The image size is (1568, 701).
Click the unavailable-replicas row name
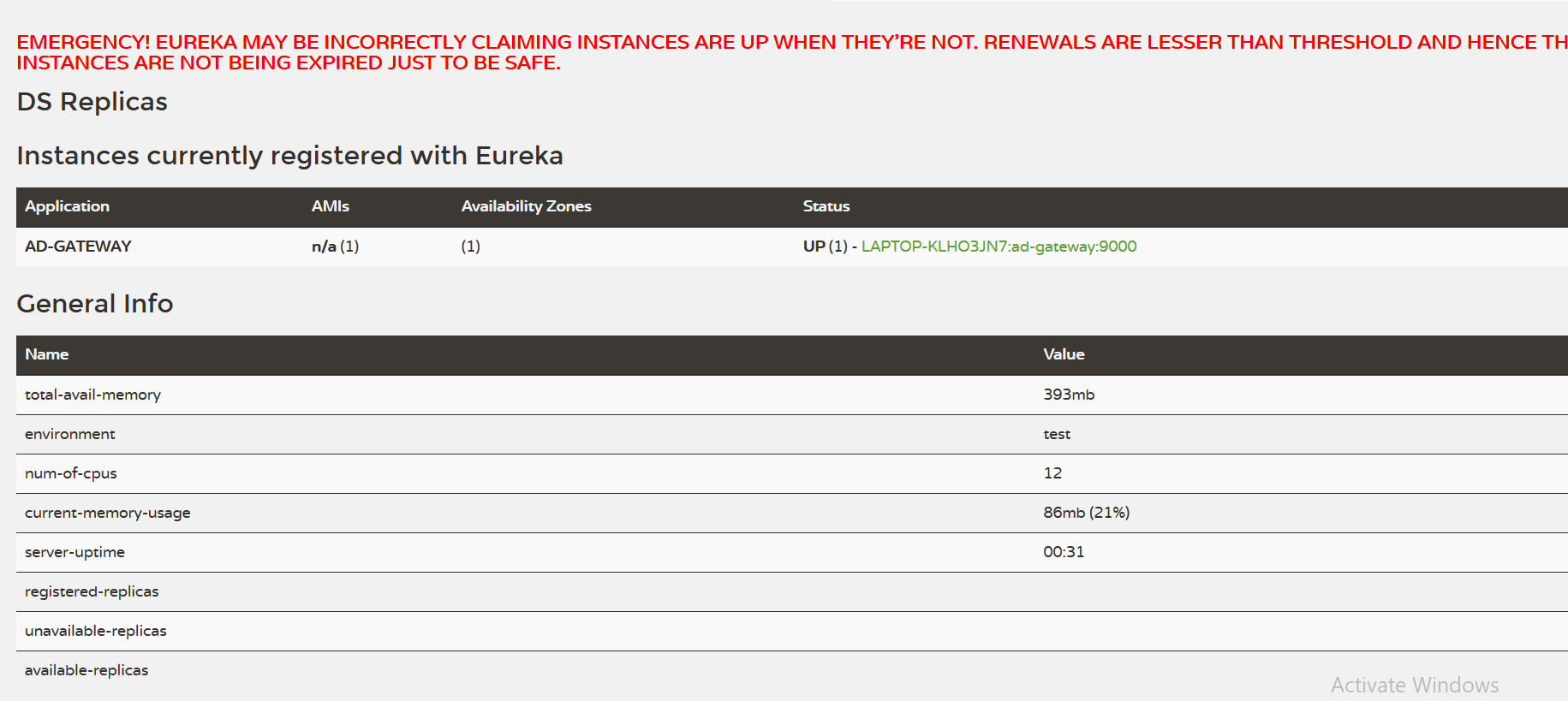point(96,631)
